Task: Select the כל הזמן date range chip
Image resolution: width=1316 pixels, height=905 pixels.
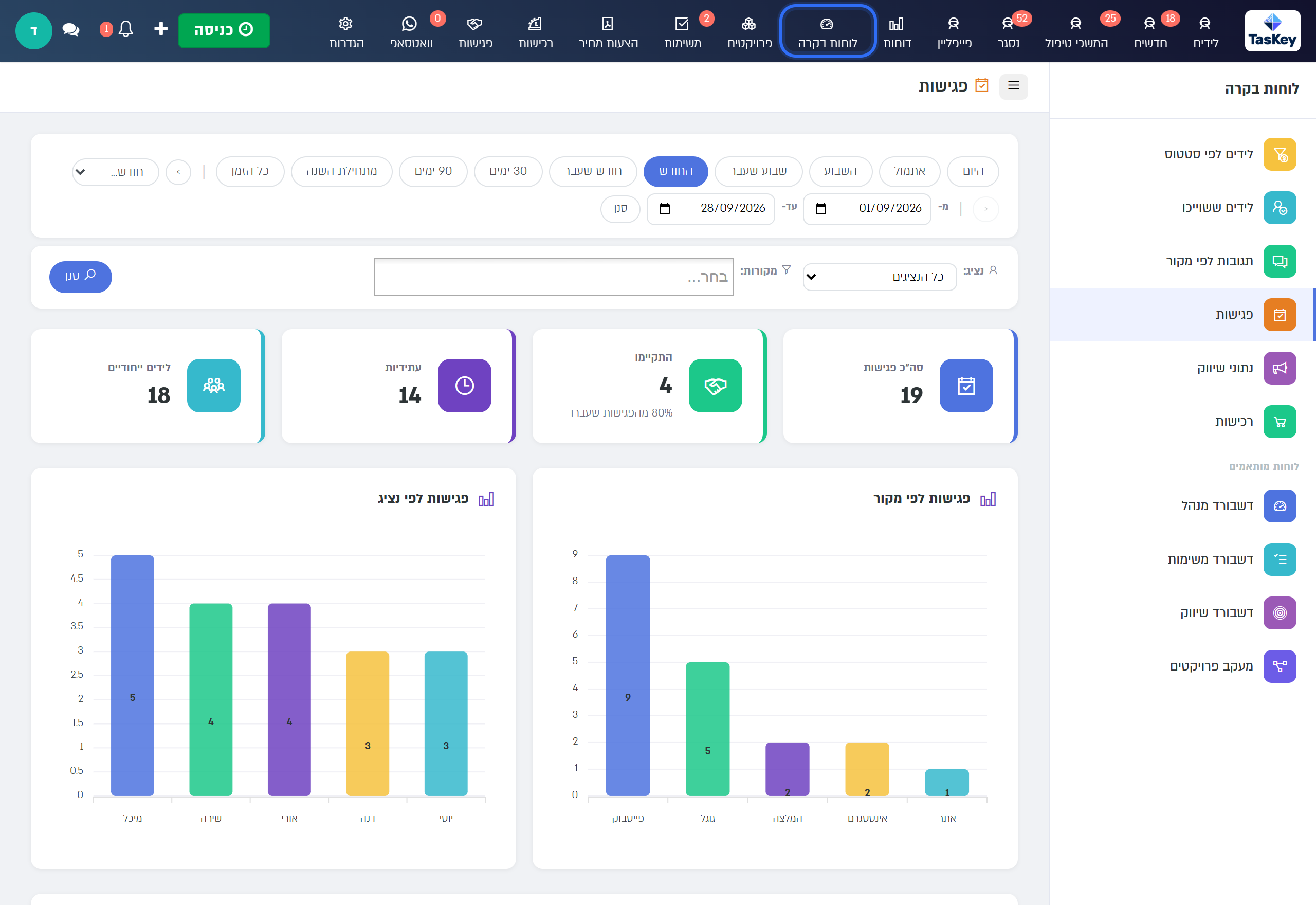Action: tap(250, 171)
